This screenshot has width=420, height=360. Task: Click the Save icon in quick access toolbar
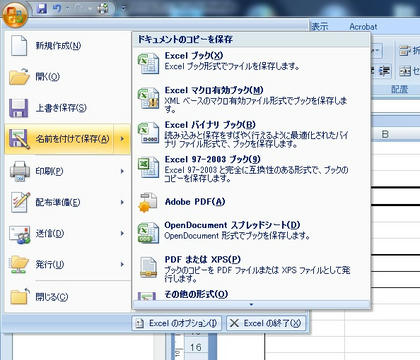pyautogui.click(x=42, y=8)
